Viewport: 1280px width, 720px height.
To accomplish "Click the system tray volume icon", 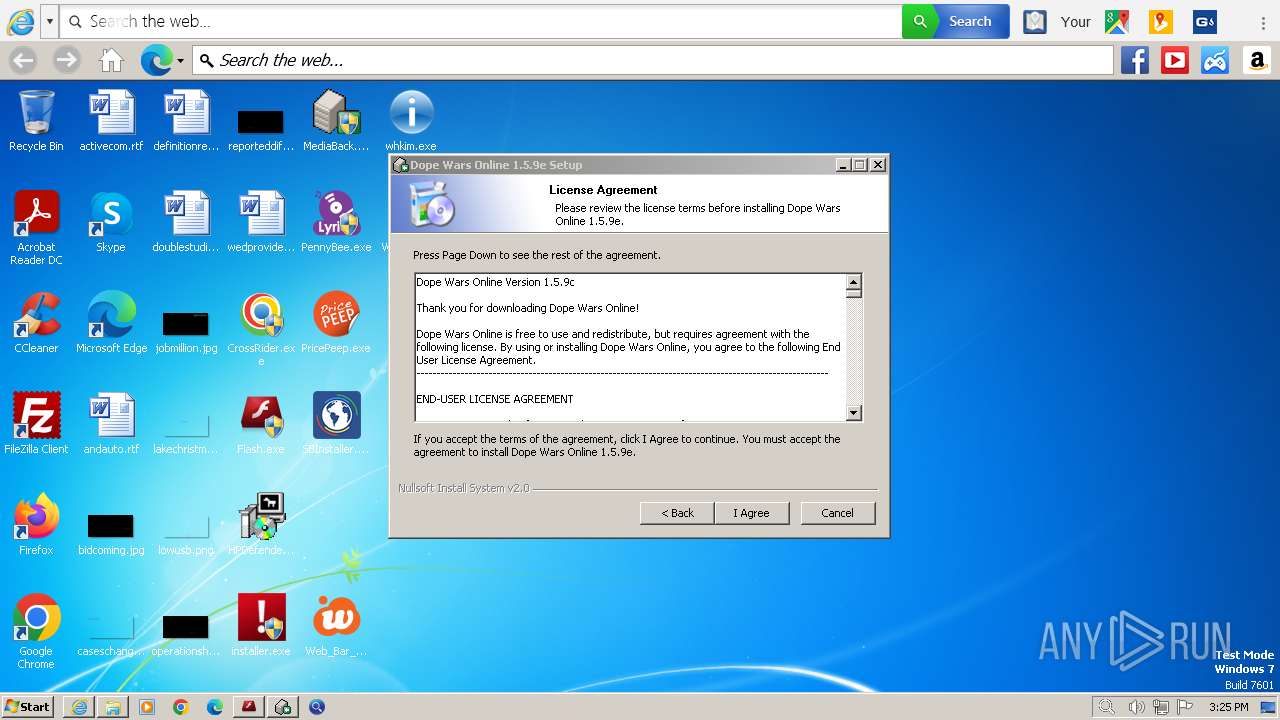I will 1137,707.
